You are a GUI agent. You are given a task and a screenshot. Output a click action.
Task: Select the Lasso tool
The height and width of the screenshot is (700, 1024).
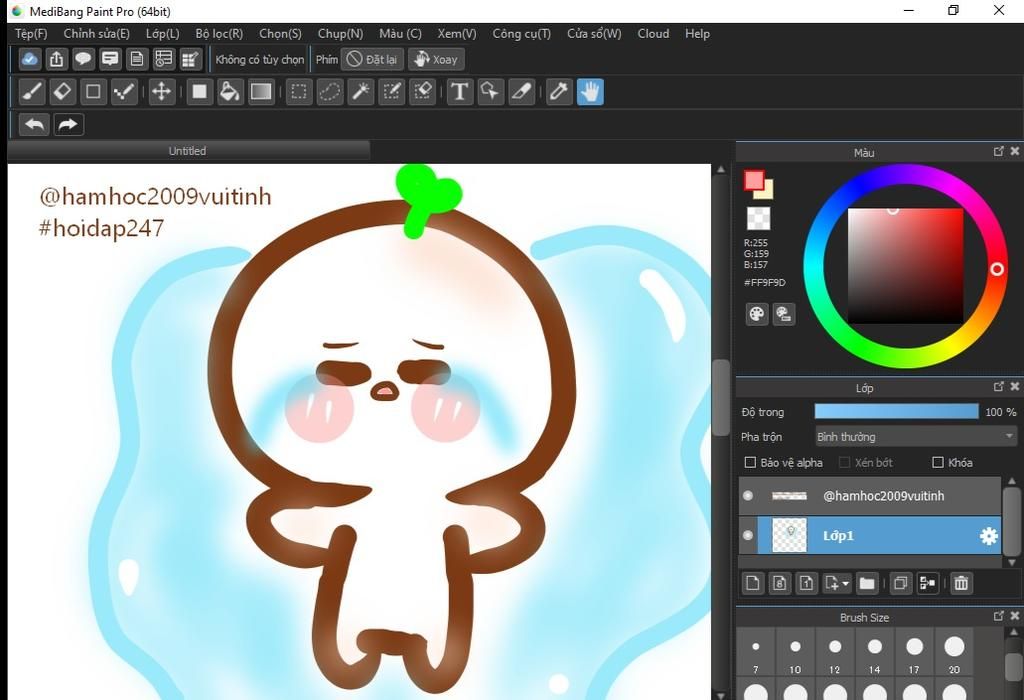330,92
